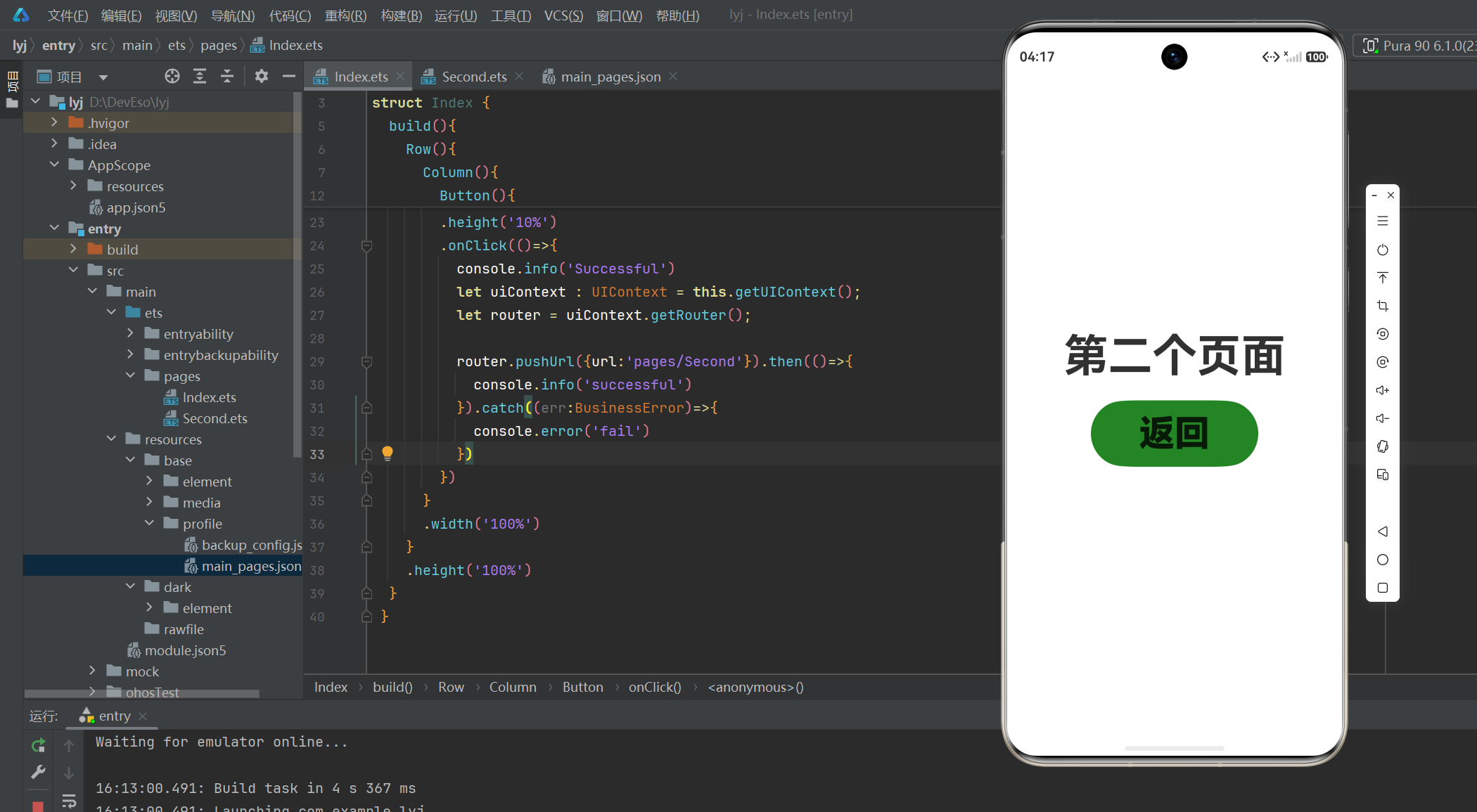The image size is (1477, 812).
Task: Click the project tree horizontal scrollbar
Action: [x=142, y=694]
